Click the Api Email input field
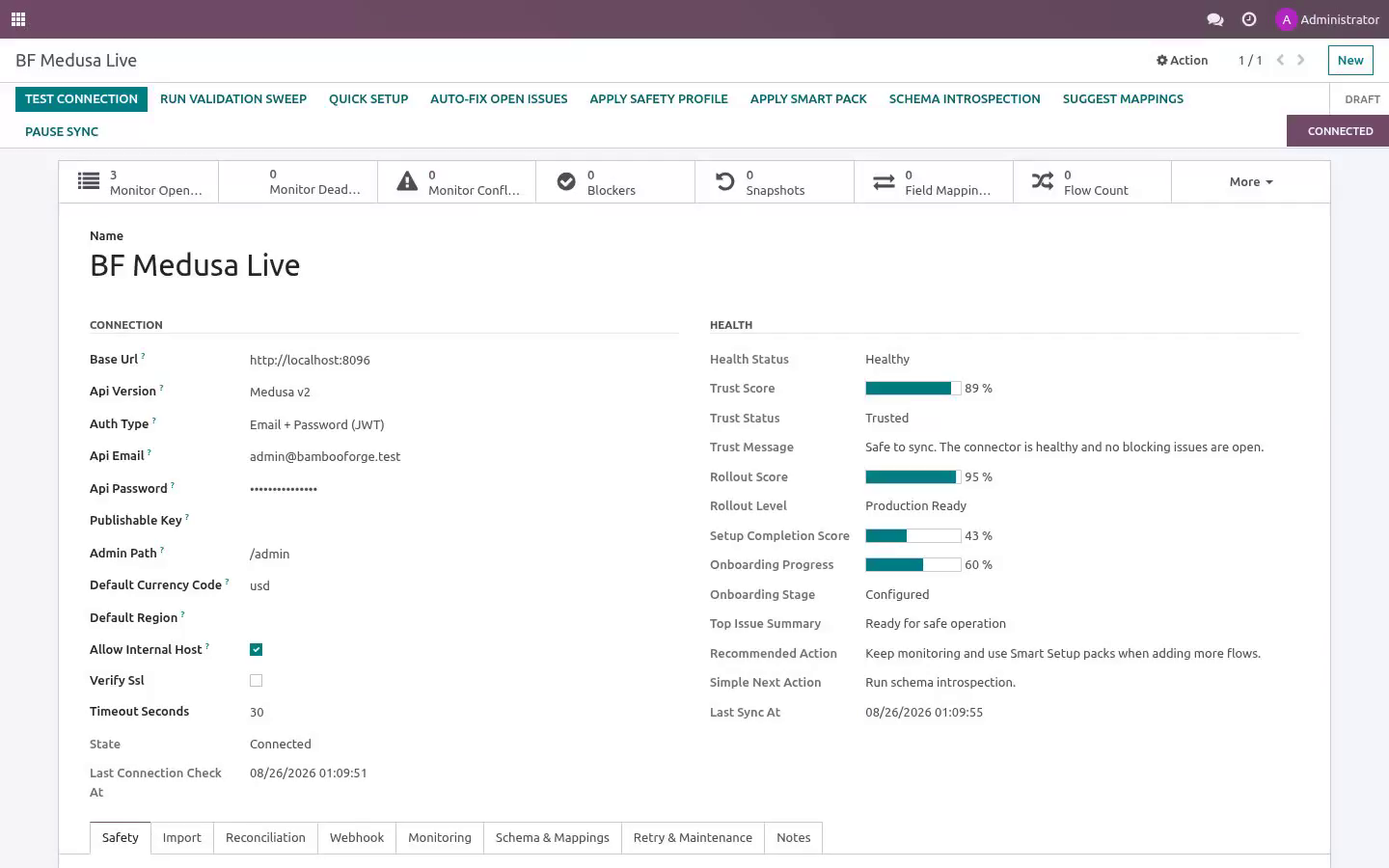This screenshot has width=1389, height=868. pos(463,456)
